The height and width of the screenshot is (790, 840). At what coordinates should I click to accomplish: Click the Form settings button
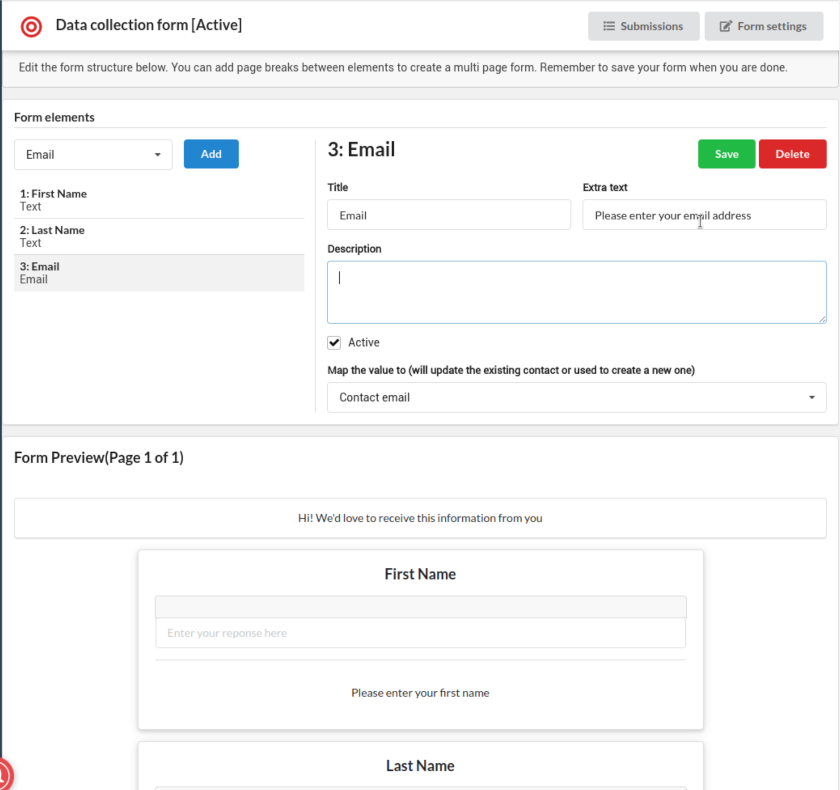(763, 26)
